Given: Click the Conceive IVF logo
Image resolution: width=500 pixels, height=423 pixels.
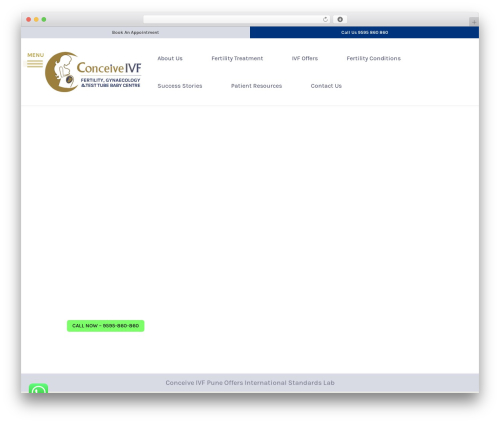Looking at the screenshot, I should click(x=93, y=72).
